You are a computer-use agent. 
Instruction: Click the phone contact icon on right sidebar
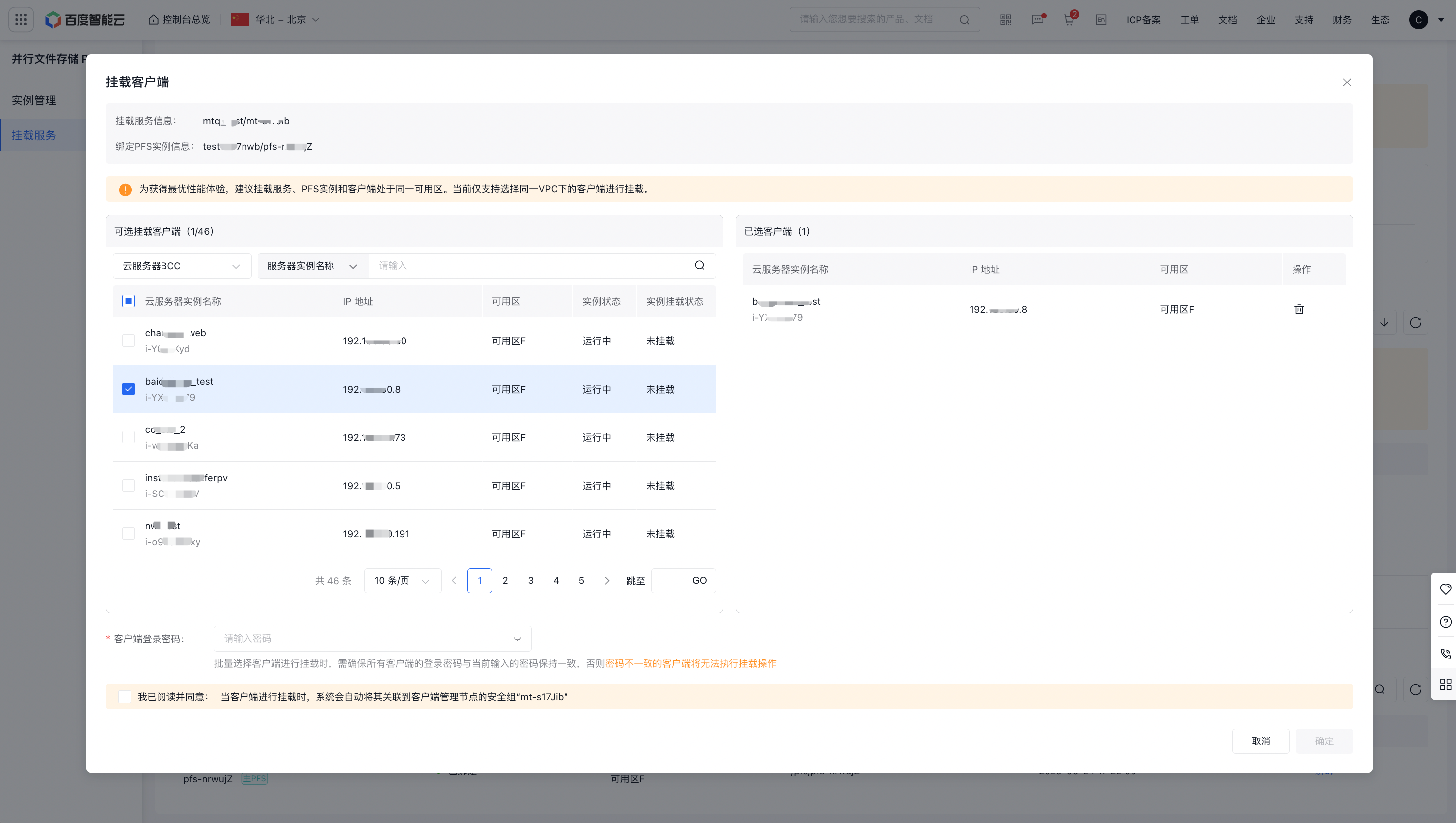(1446, 654)
